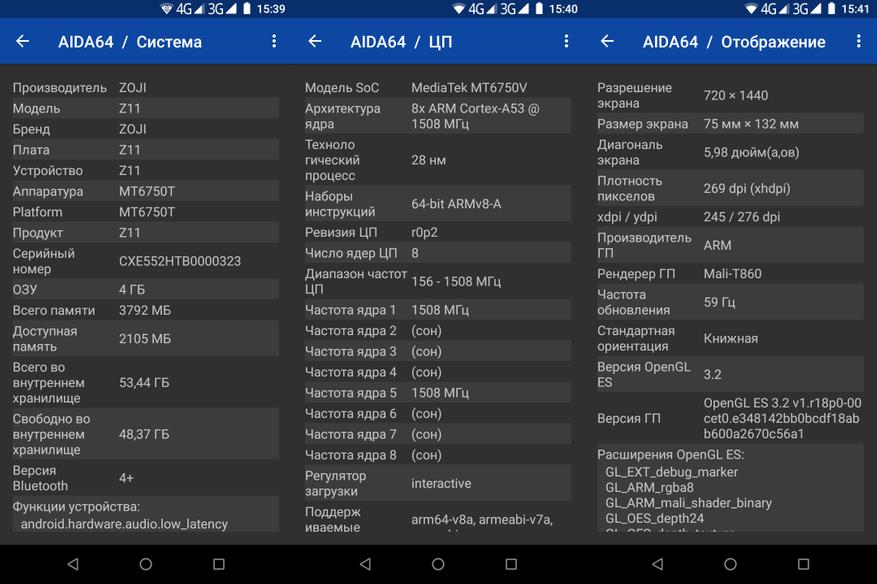Tap the Wi-Fi icon in the 15:39 status bar

tap(166, 8)
